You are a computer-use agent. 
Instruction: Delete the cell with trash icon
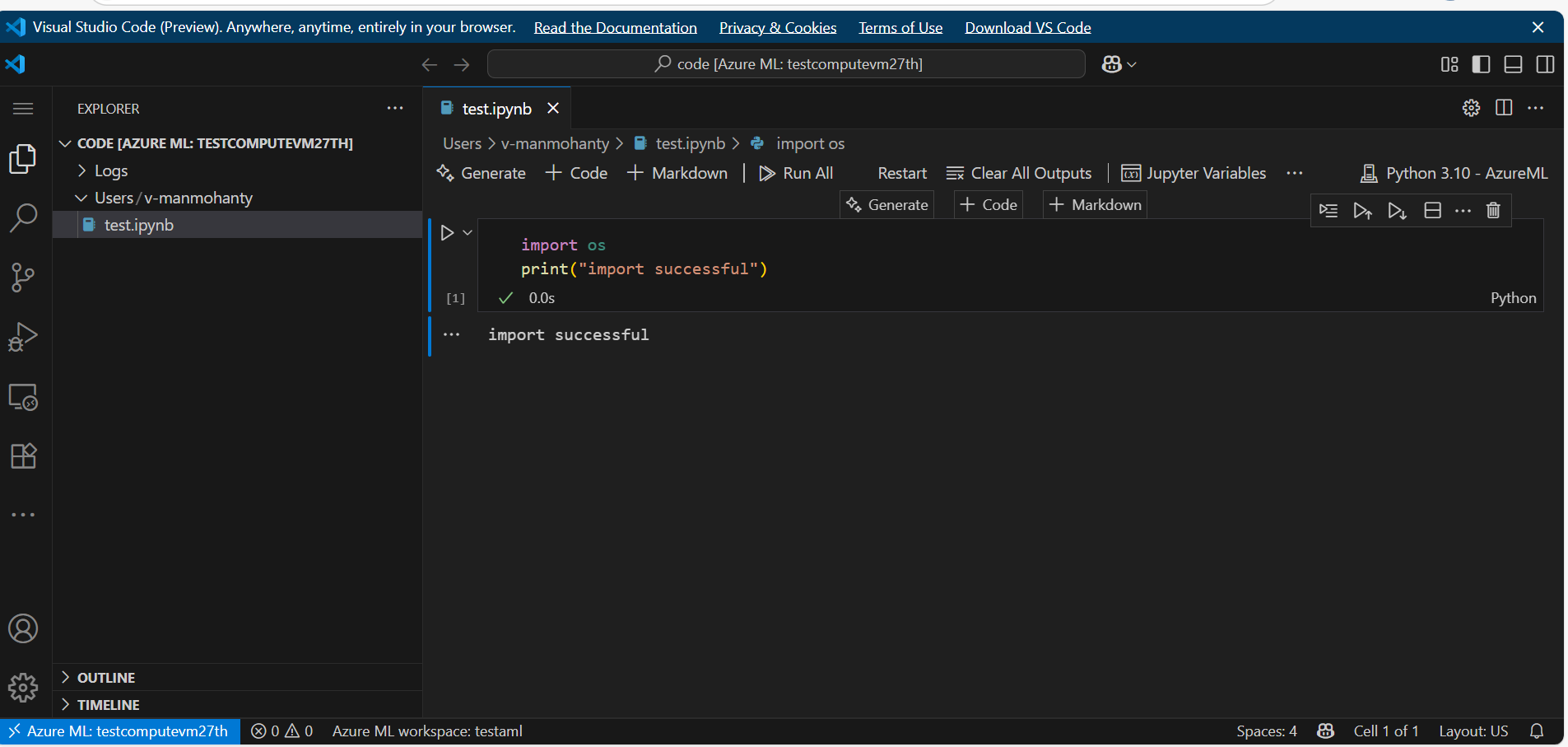coord(1493,211)
